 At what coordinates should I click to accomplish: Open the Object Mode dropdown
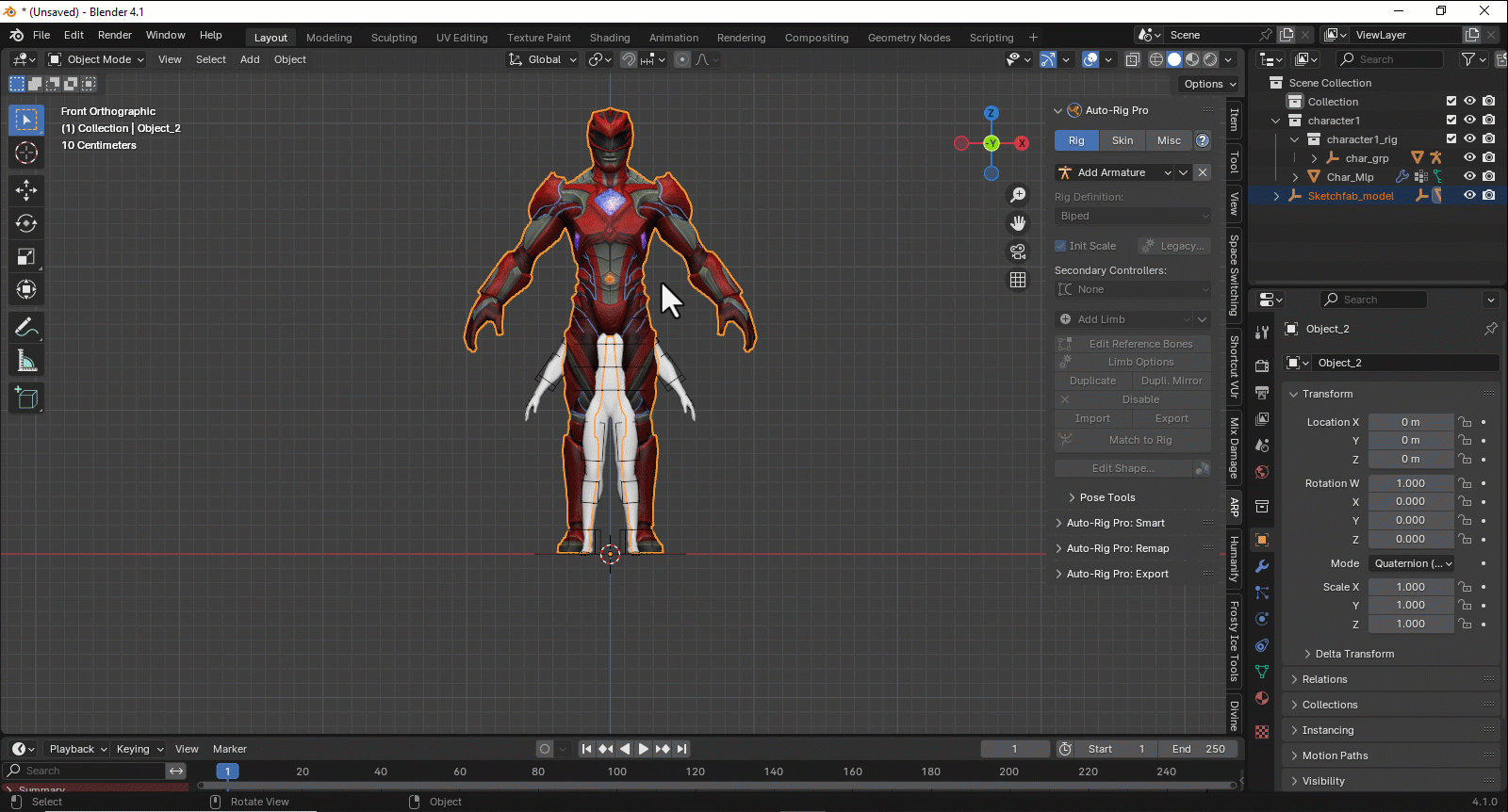click(x=96, y=59)
